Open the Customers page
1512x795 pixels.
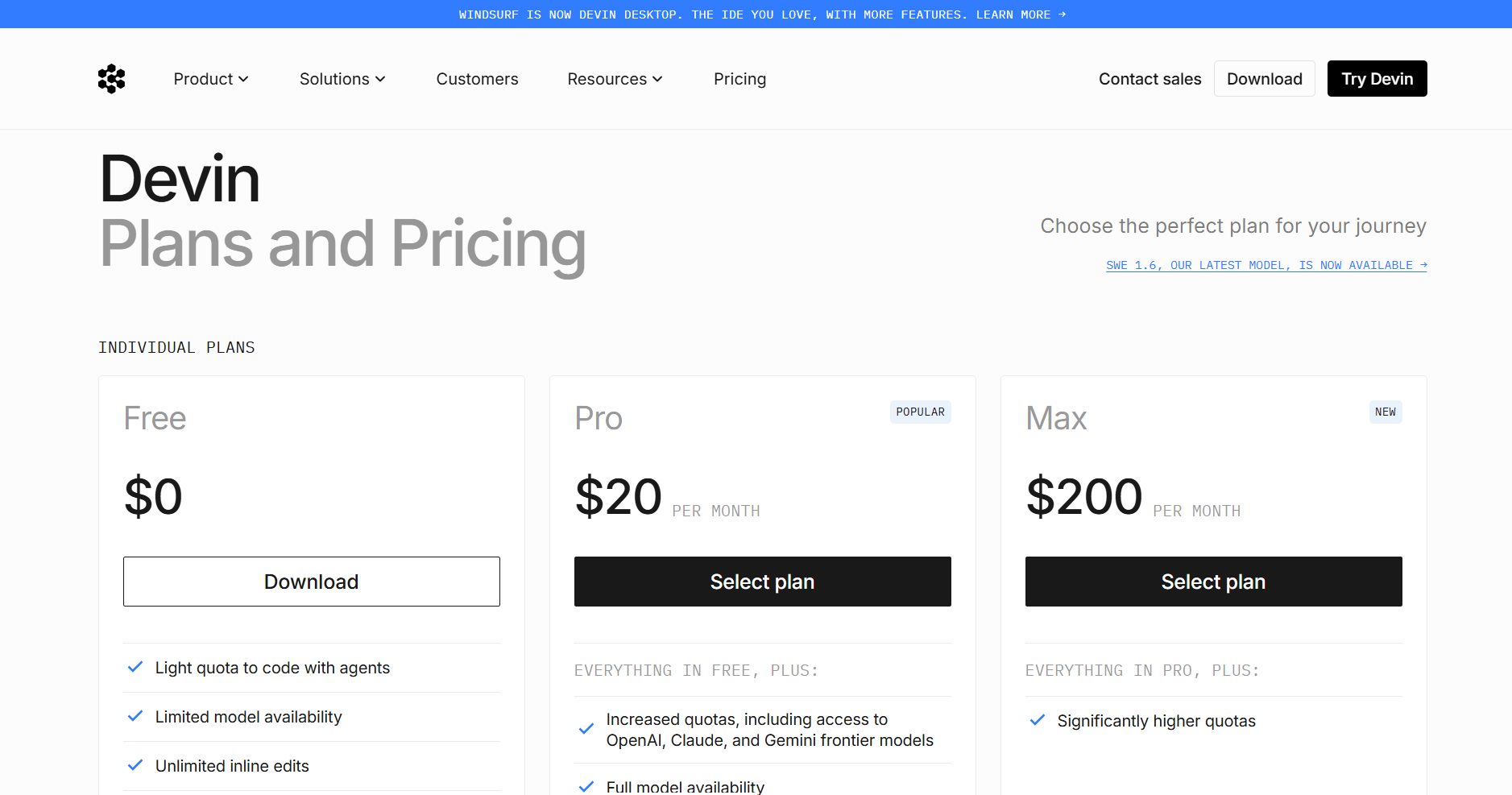point(477,79)
